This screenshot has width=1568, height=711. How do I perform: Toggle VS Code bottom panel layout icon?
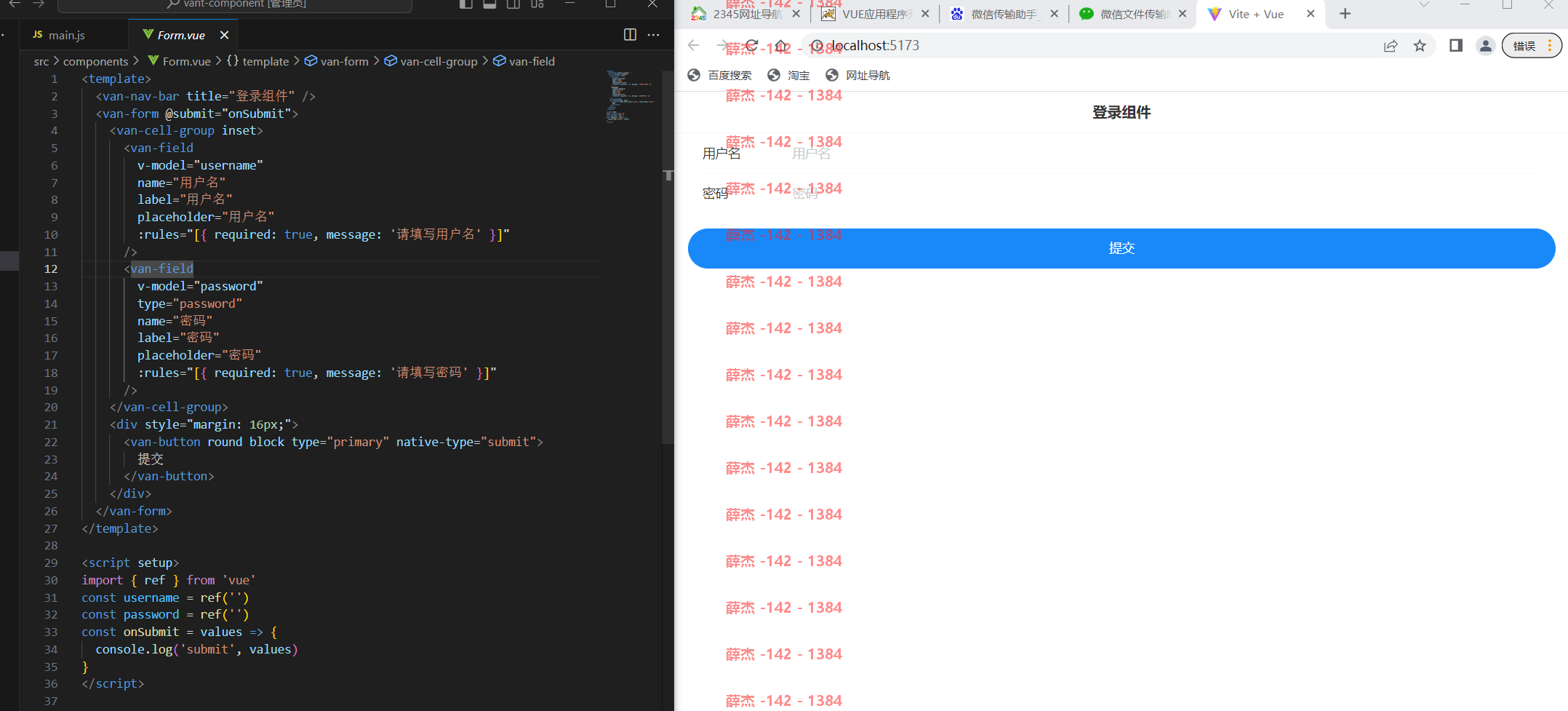pos(489,4)
